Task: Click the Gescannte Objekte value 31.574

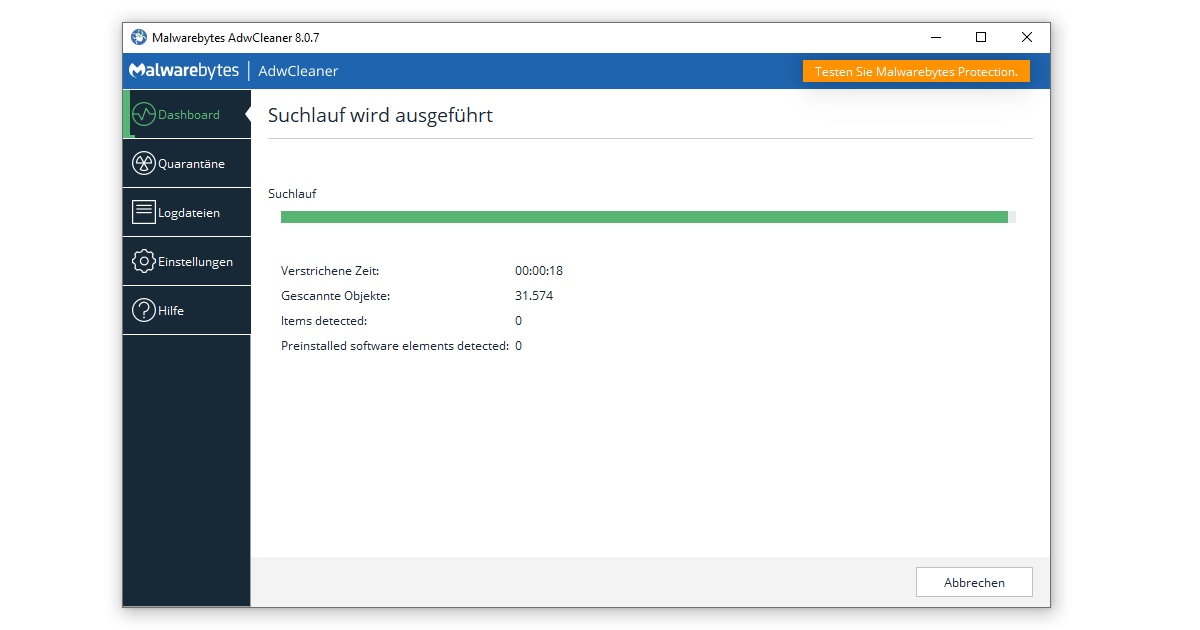Action: [x=534, y=296]
